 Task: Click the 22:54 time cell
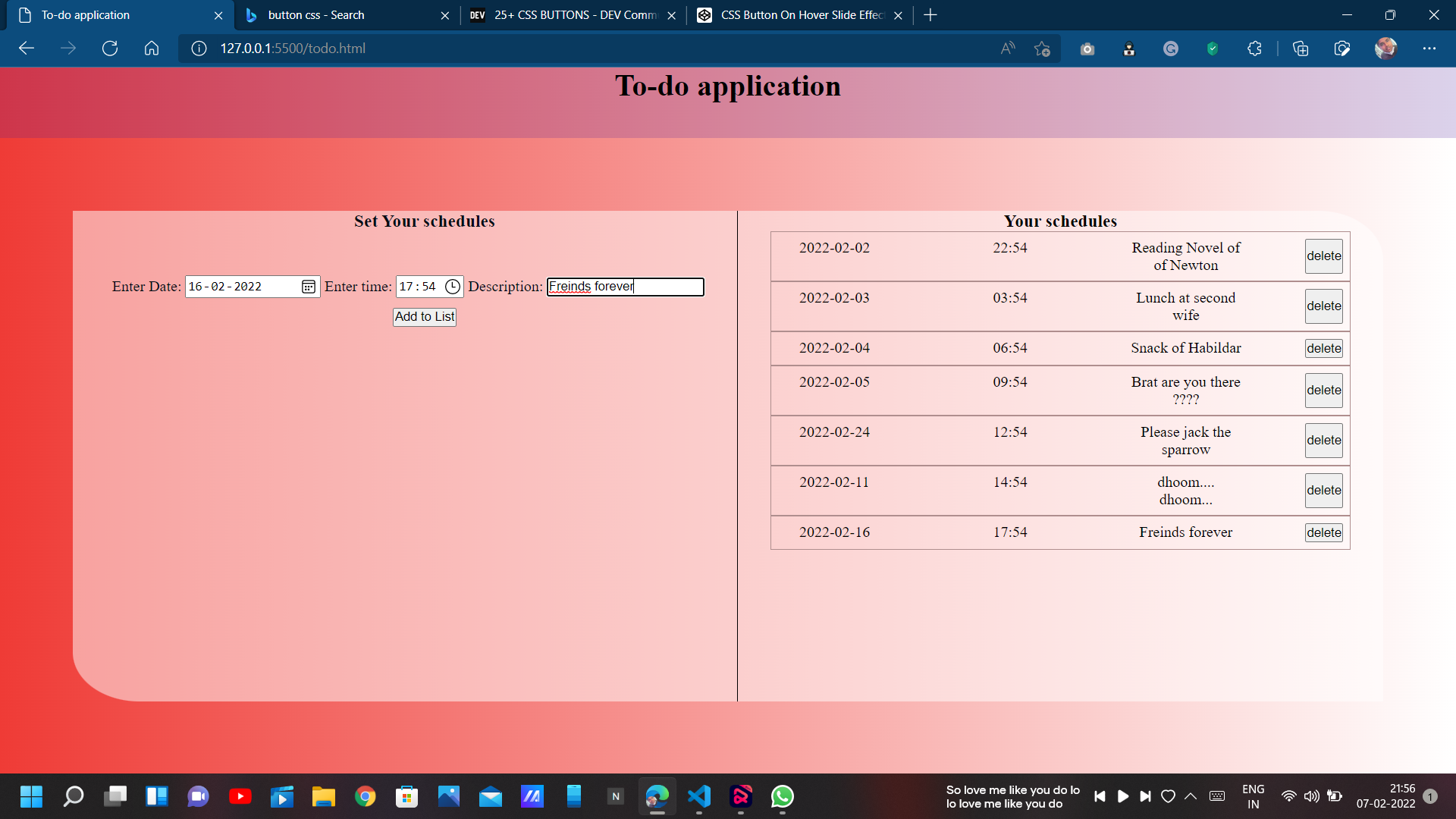(1010, 248)
